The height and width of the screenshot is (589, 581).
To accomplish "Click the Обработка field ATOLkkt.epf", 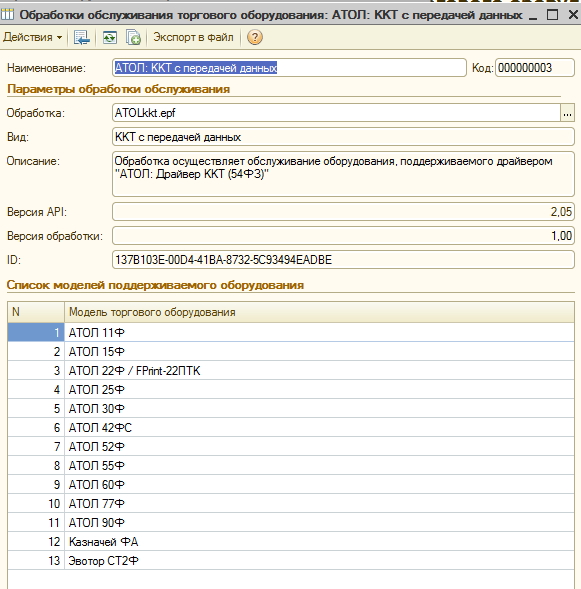I will coord(336,113).
